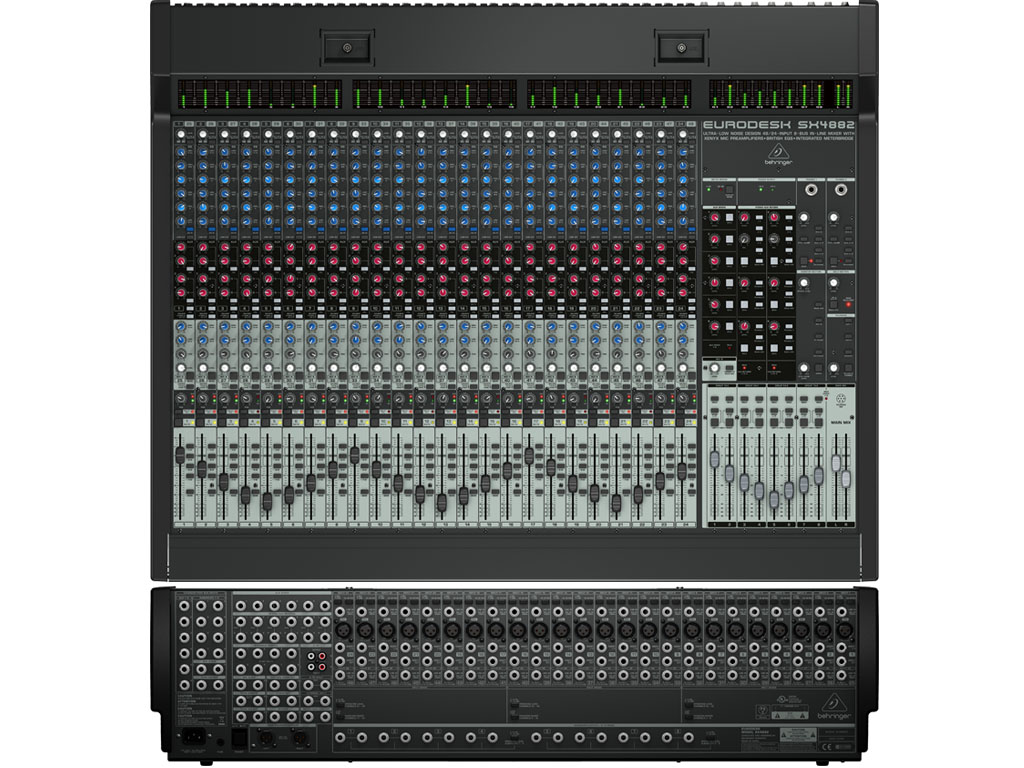Click the built-in talkback microphone above Main Mix
This screenshot has height=768, width=1024.
click(841, 399)
